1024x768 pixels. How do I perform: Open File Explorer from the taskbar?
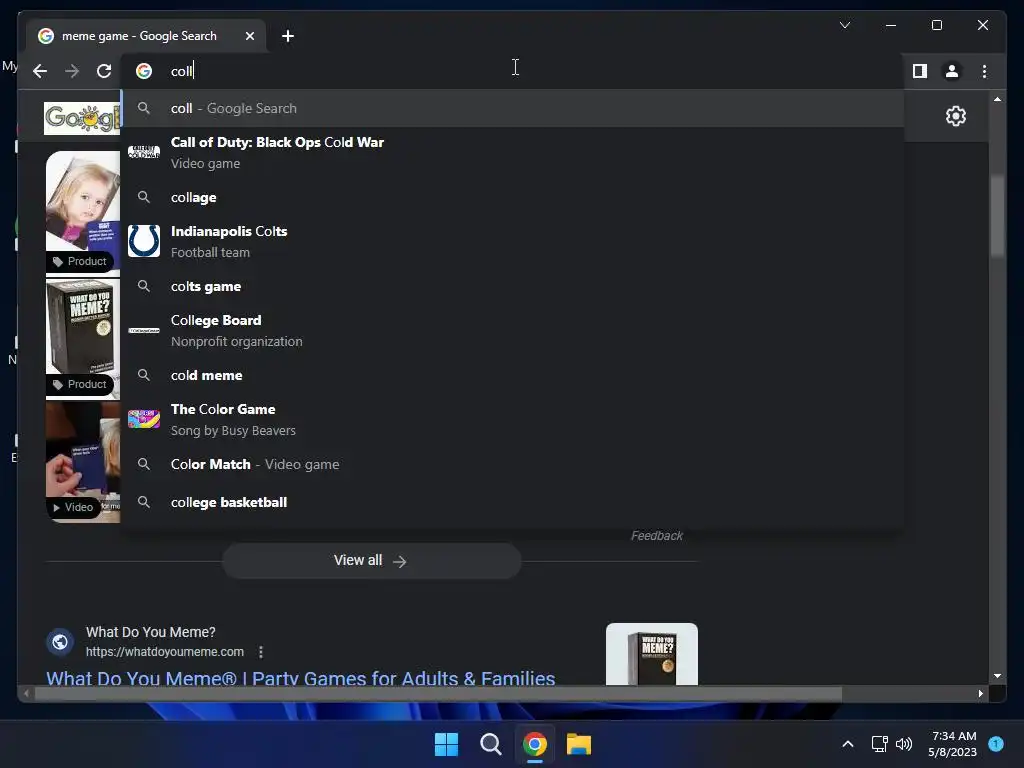(x=579, y=744)
